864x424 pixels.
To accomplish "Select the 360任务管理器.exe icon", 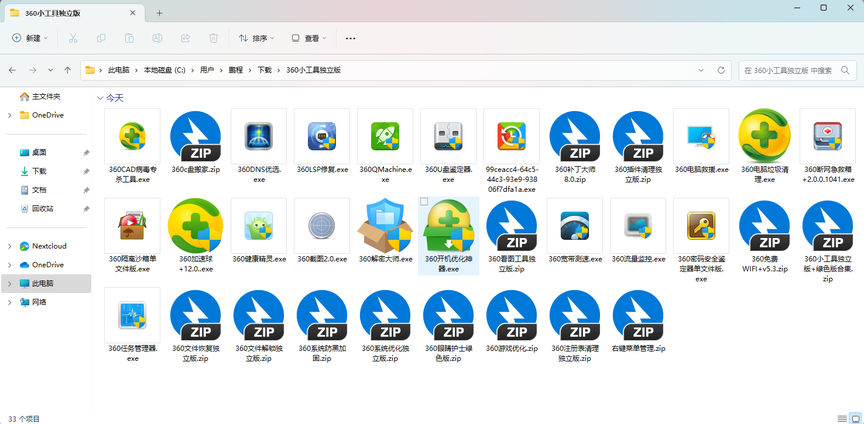I will click(x=132, y=315).
